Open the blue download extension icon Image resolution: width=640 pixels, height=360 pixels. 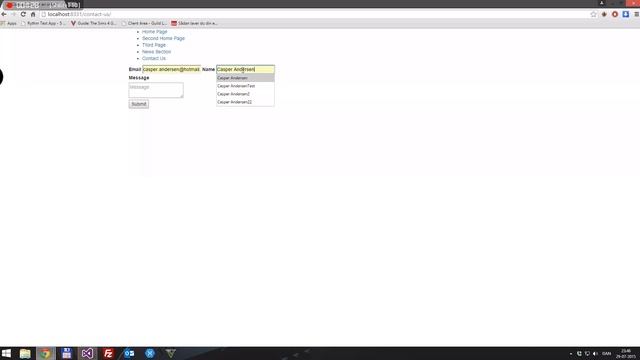626,14
